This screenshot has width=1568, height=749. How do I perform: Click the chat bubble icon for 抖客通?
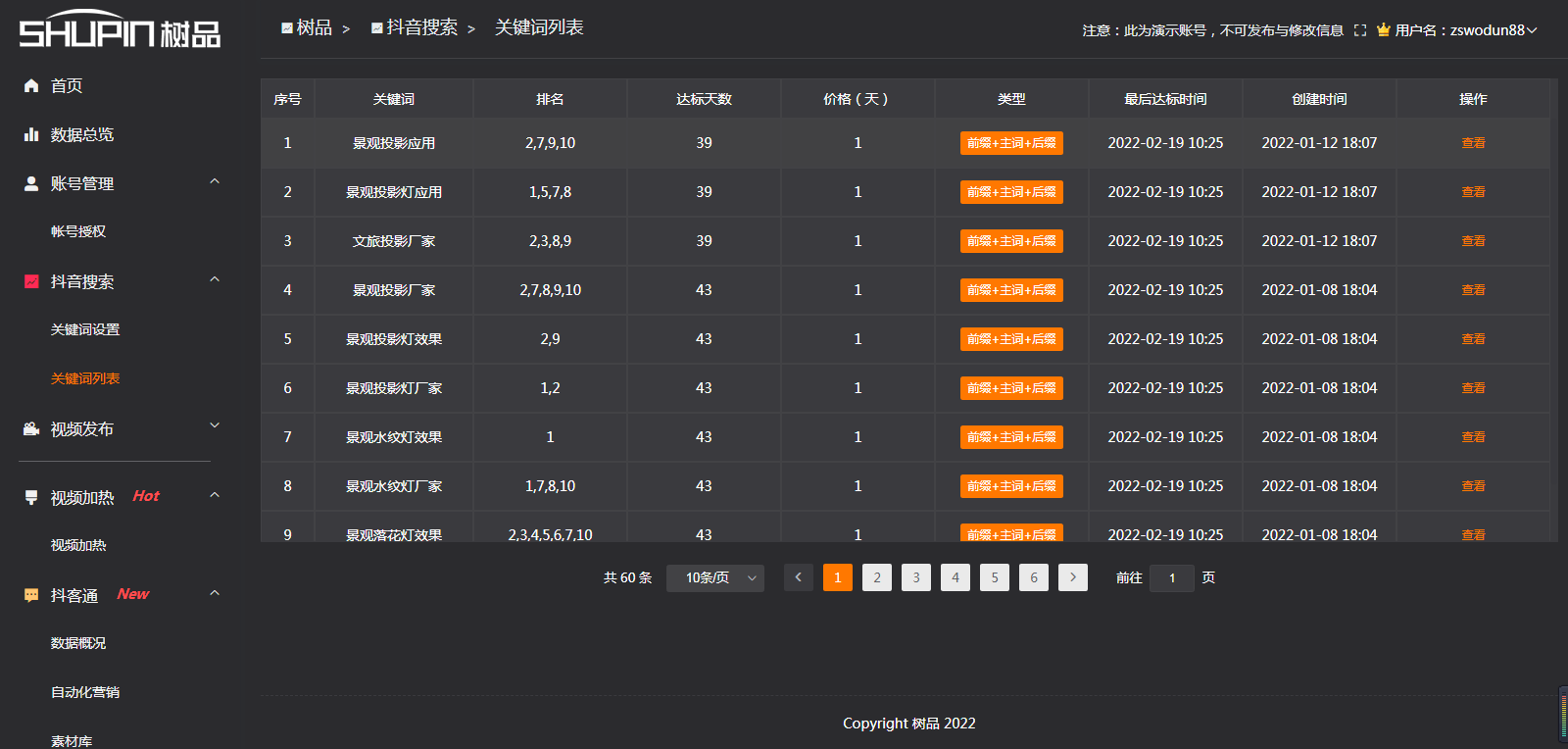[x=31, y=595]
